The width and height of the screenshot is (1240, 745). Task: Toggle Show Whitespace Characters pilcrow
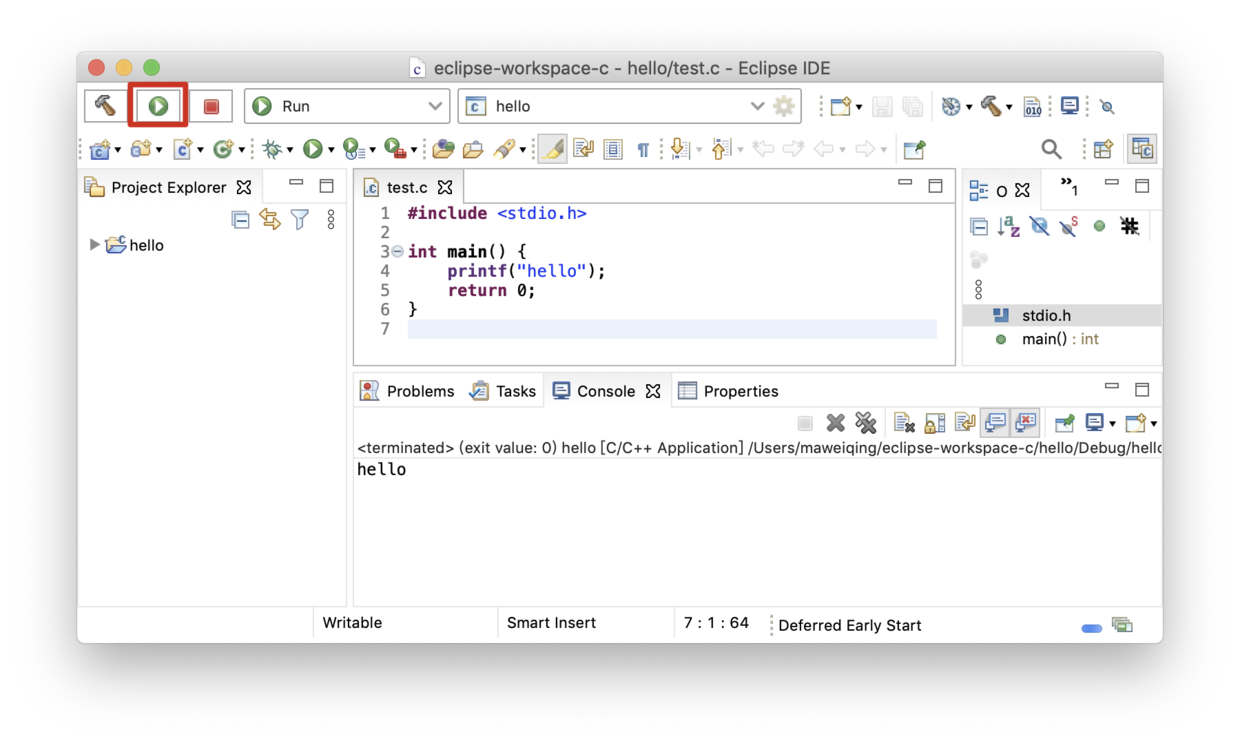[x=643, y=149]
